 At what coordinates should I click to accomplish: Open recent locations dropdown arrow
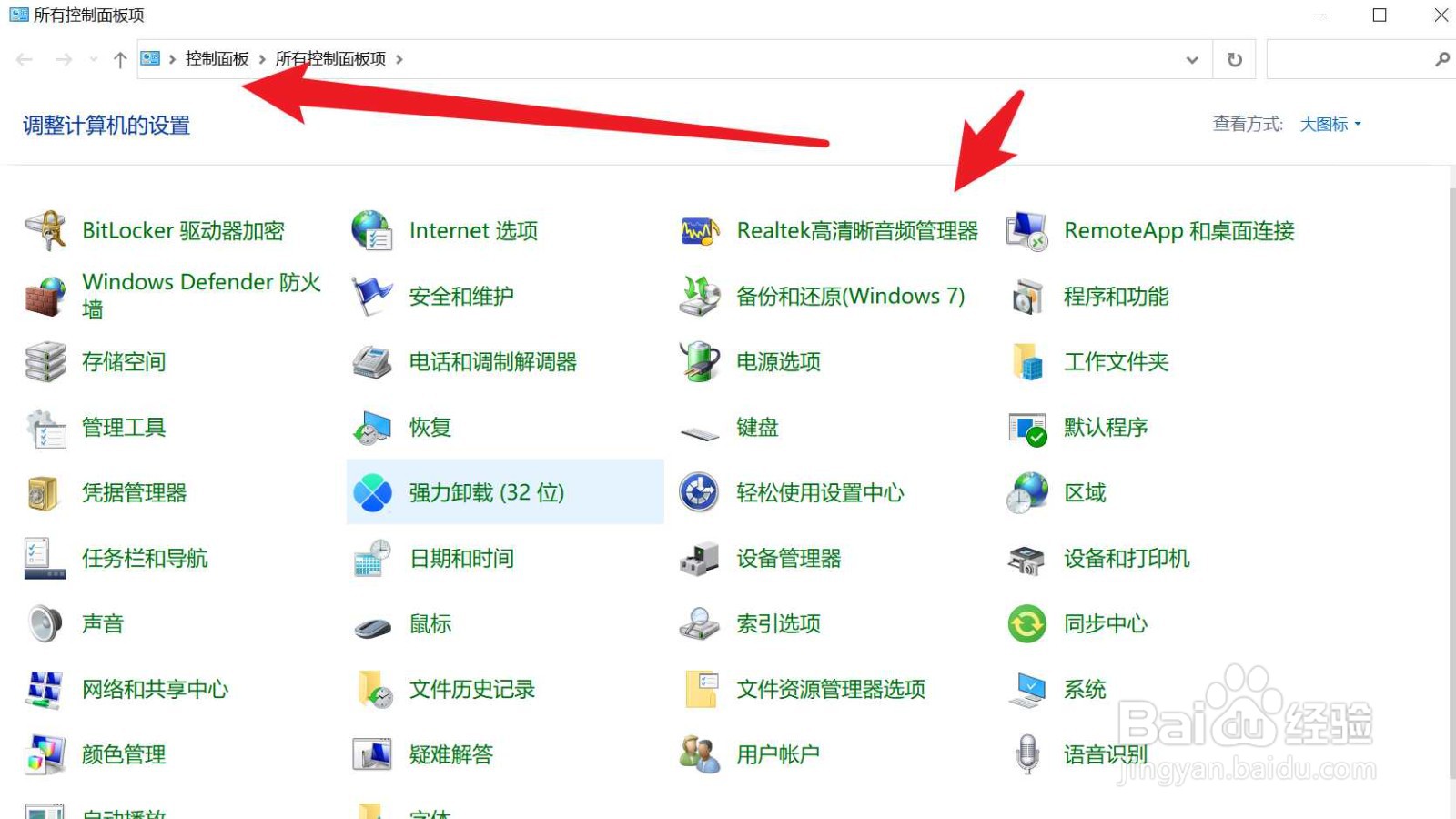(94, 59)
